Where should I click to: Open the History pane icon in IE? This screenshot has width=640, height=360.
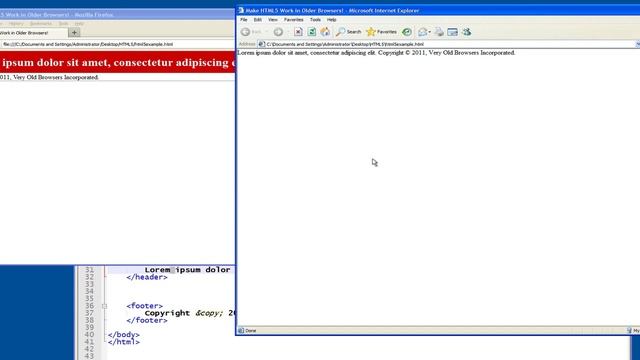tap(407, 32)
